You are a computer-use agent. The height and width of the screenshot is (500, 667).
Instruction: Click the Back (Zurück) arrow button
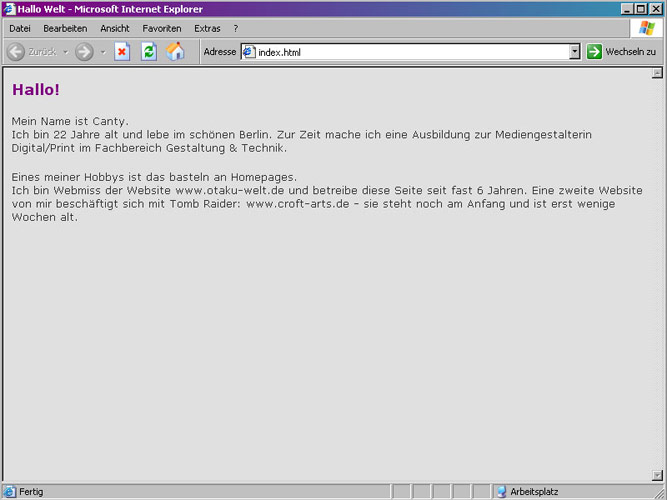tap(16, 52)
